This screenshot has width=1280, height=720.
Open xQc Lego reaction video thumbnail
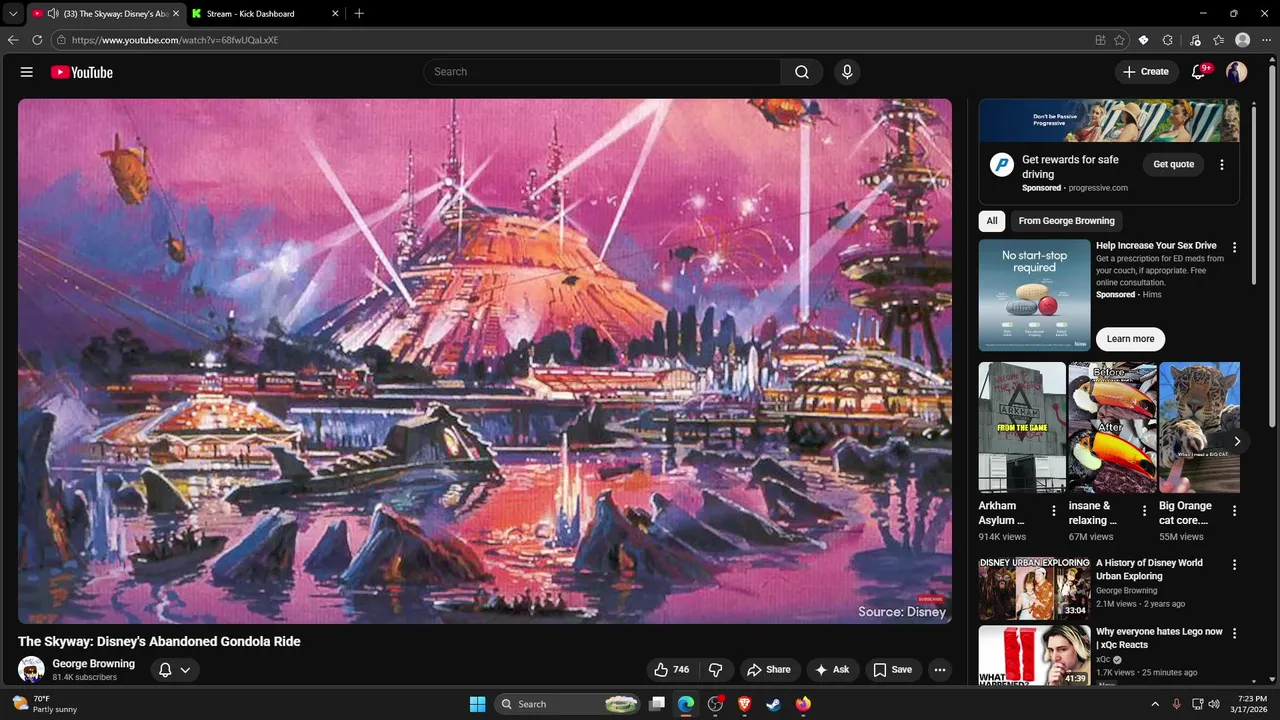(x=1034, y=655)
